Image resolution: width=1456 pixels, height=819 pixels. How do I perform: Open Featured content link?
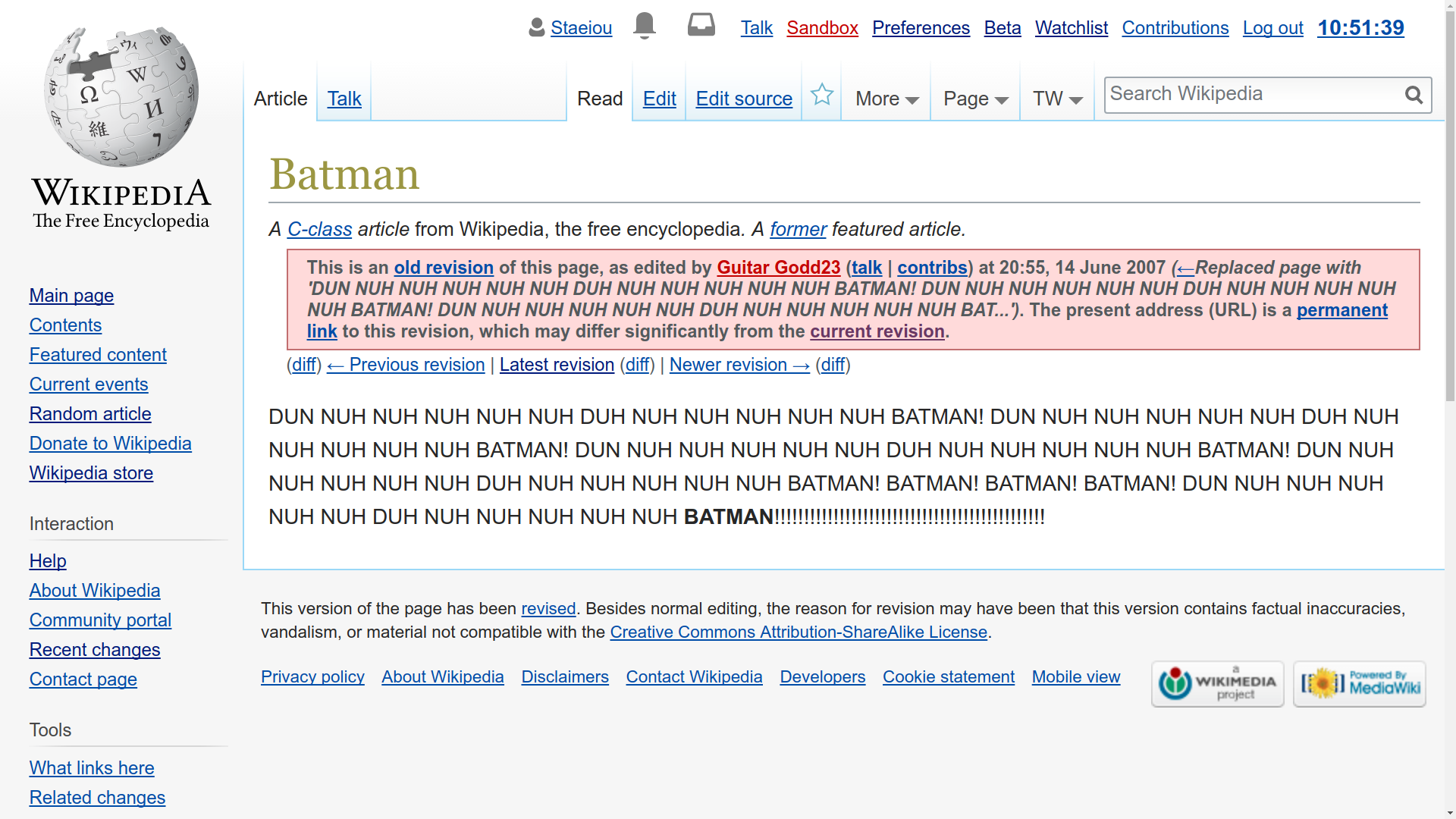98,355
